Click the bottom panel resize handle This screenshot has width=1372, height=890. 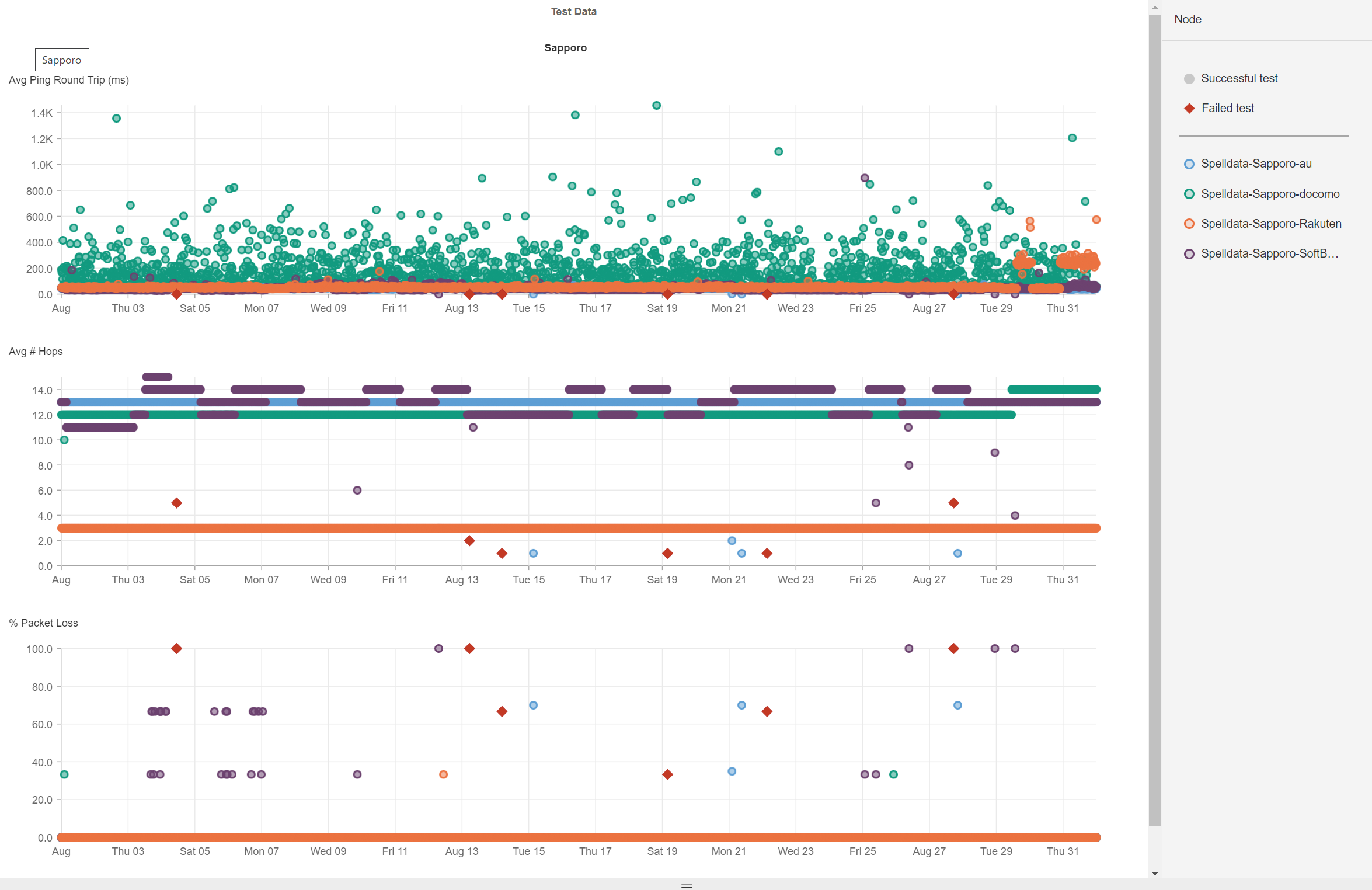(686, 885)
